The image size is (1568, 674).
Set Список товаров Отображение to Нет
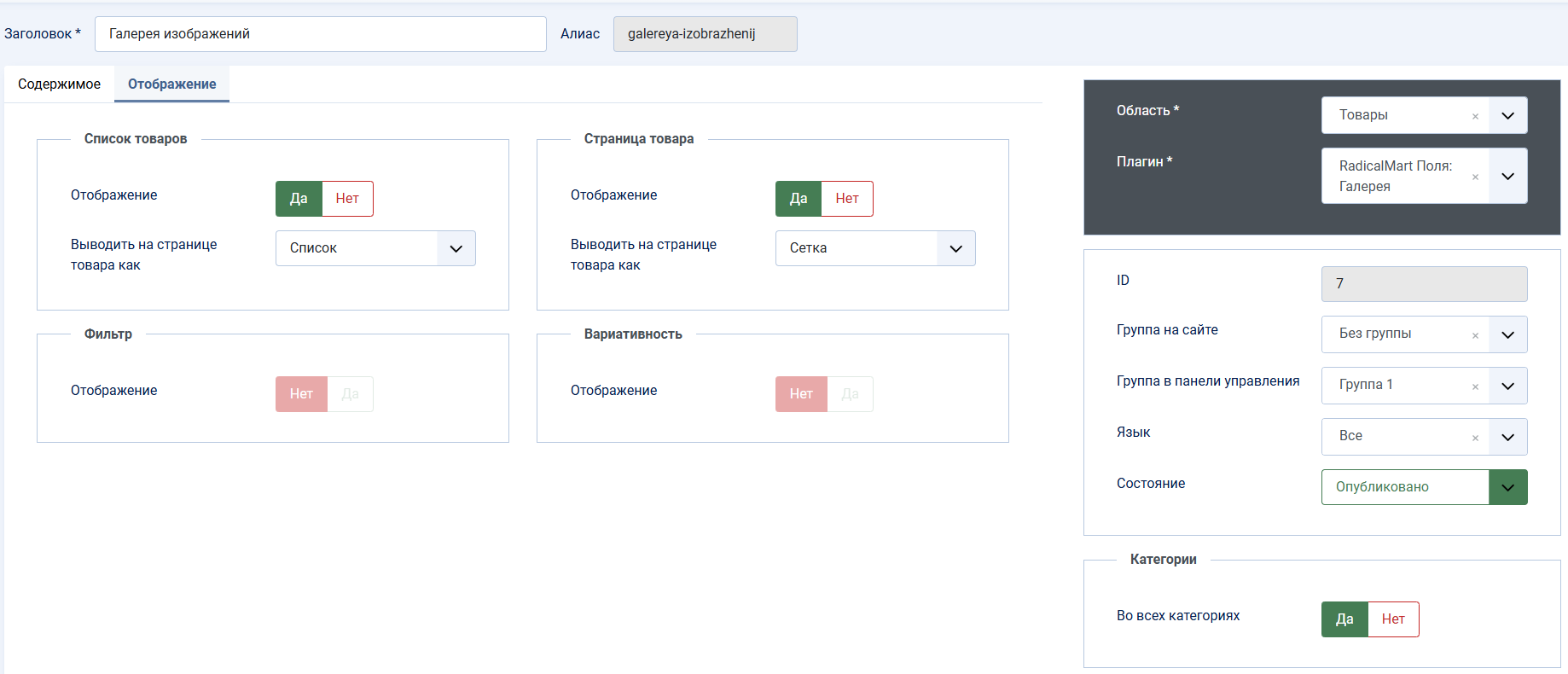tap(347, 199)
